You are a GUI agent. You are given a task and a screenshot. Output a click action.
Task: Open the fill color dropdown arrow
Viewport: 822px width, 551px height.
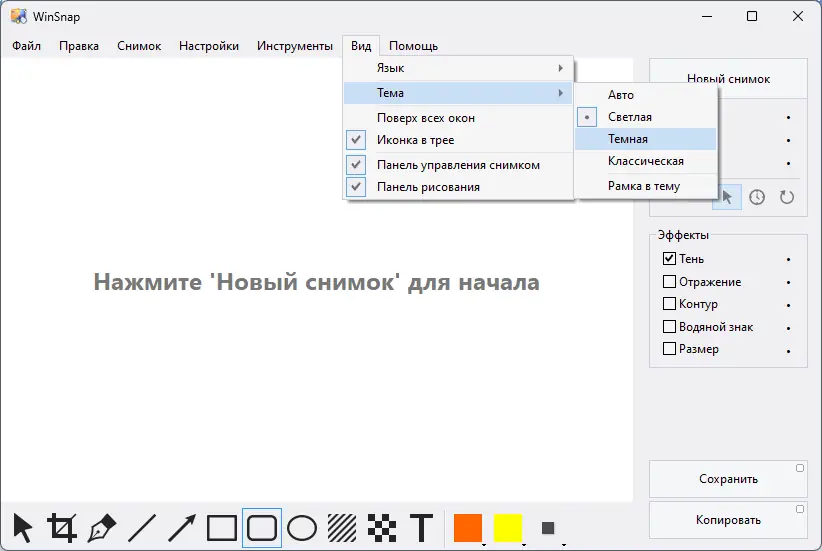pyautogui.click(x=524, y=545)
